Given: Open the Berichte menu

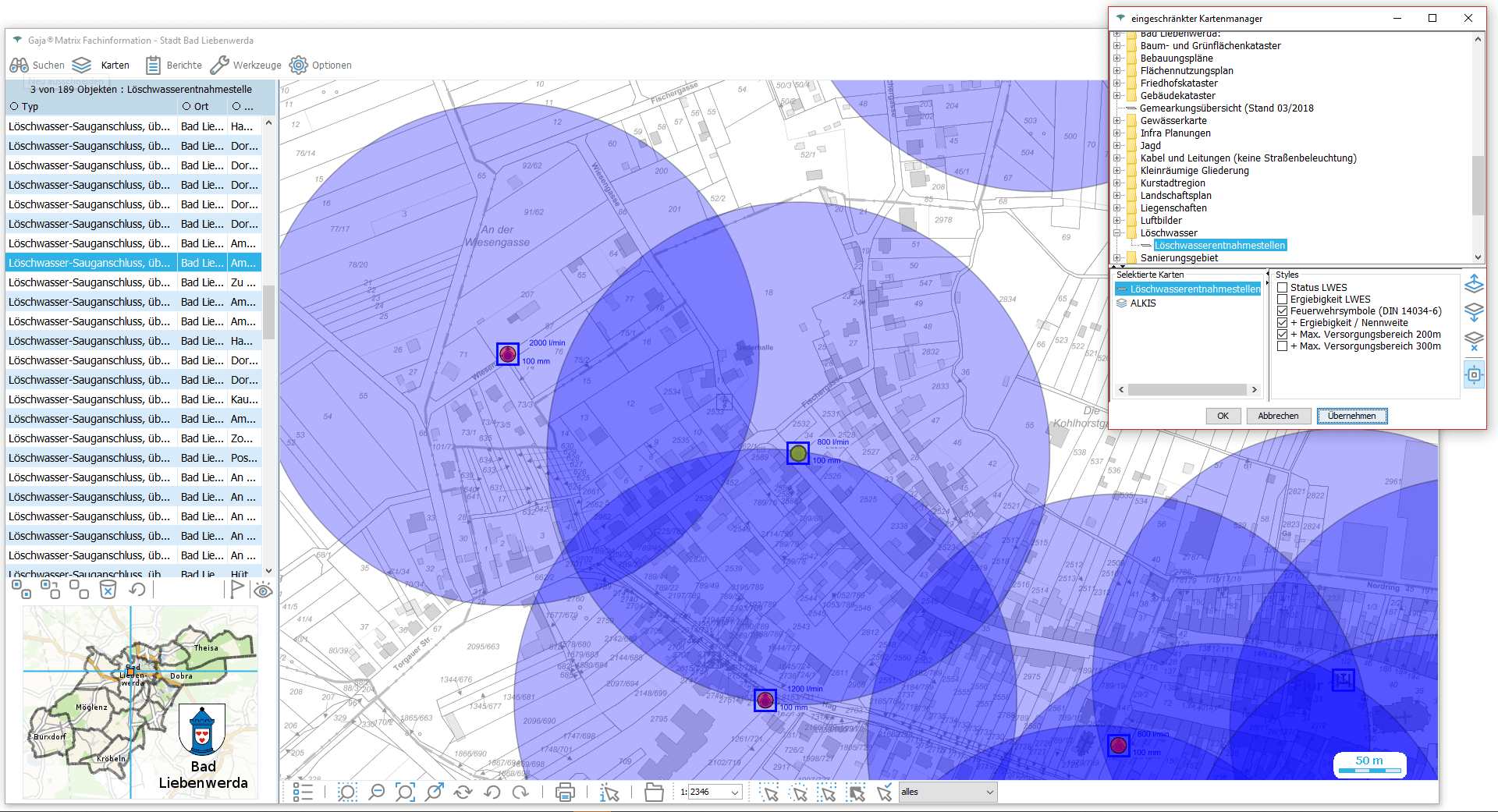Looking at the screenshot, I should pos(174,66).
